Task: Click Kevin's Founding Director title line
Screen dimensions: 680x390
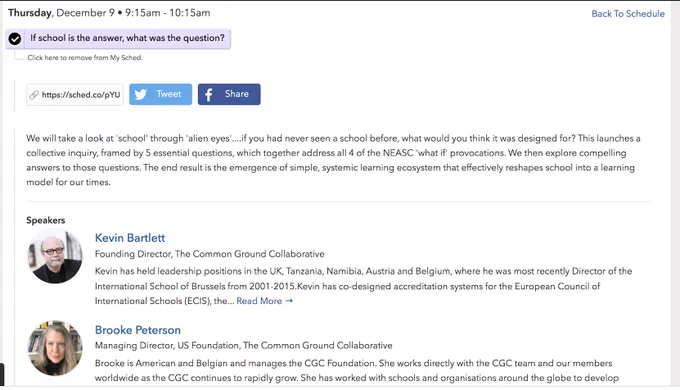Action: click(x=209, y=254)
